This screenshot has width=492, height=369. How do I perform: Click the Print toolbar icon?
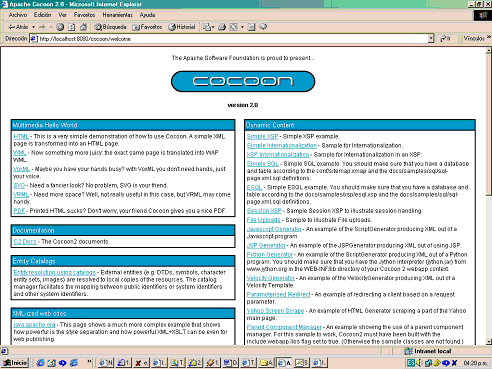point(222,27)
